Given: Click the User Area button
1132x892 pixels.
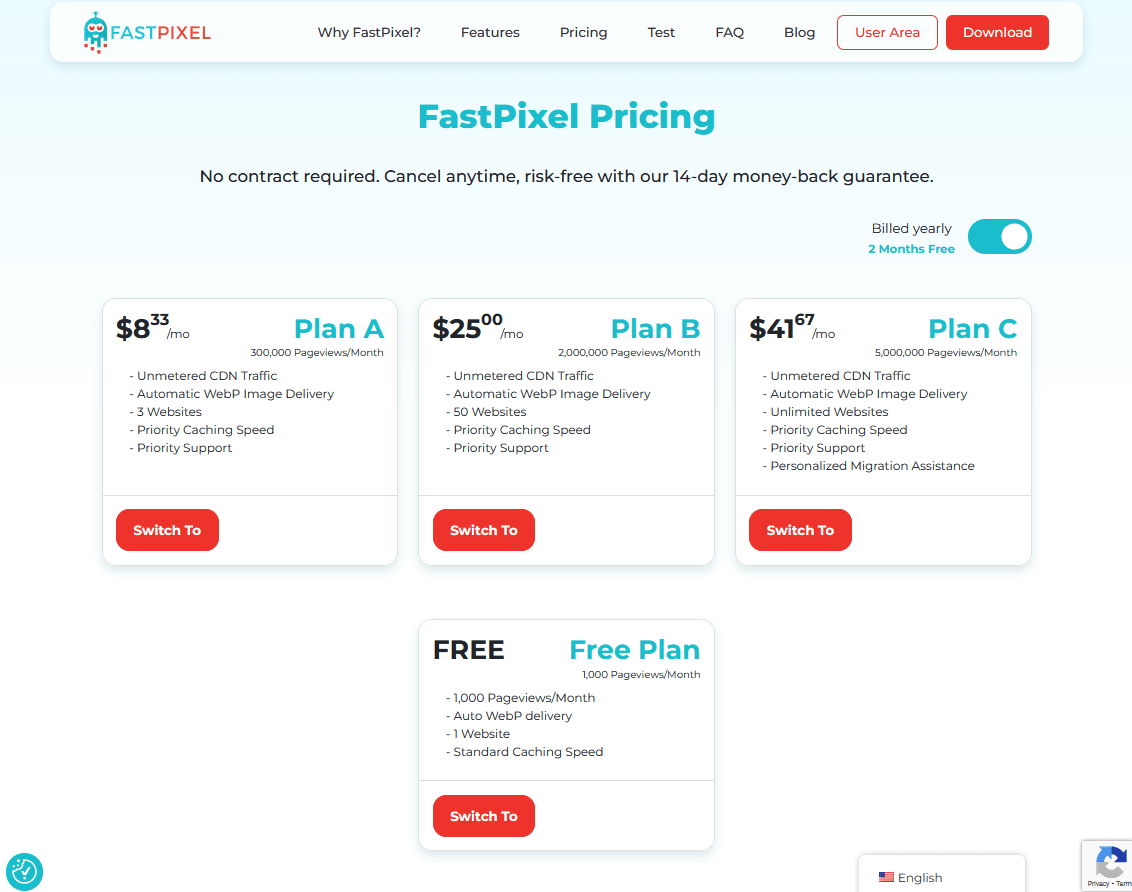Looking at the screenshot, I should [x=887, y=32].
